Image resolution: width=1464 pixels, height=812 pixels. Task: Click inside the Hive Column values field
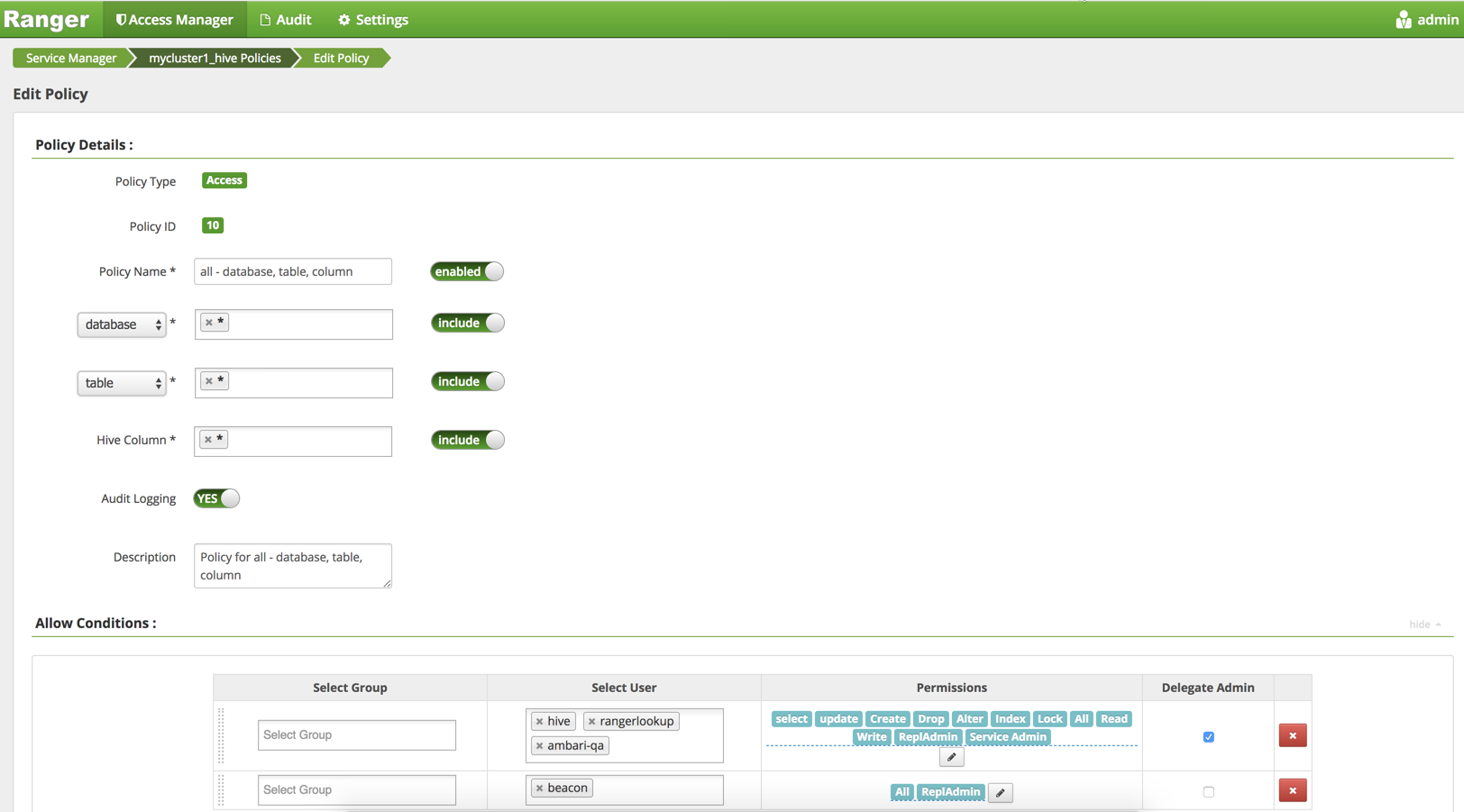tap(293, 442)
